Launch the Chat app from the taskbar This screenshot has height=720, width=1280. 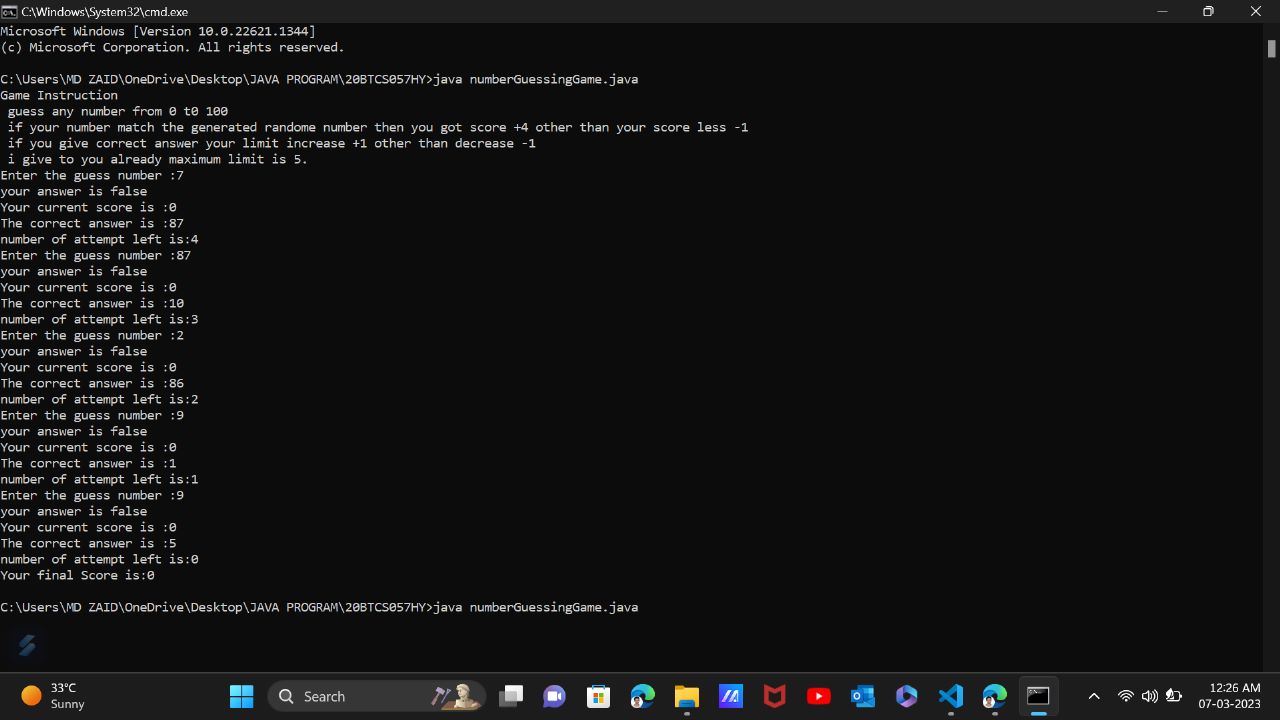pos(554,696)
